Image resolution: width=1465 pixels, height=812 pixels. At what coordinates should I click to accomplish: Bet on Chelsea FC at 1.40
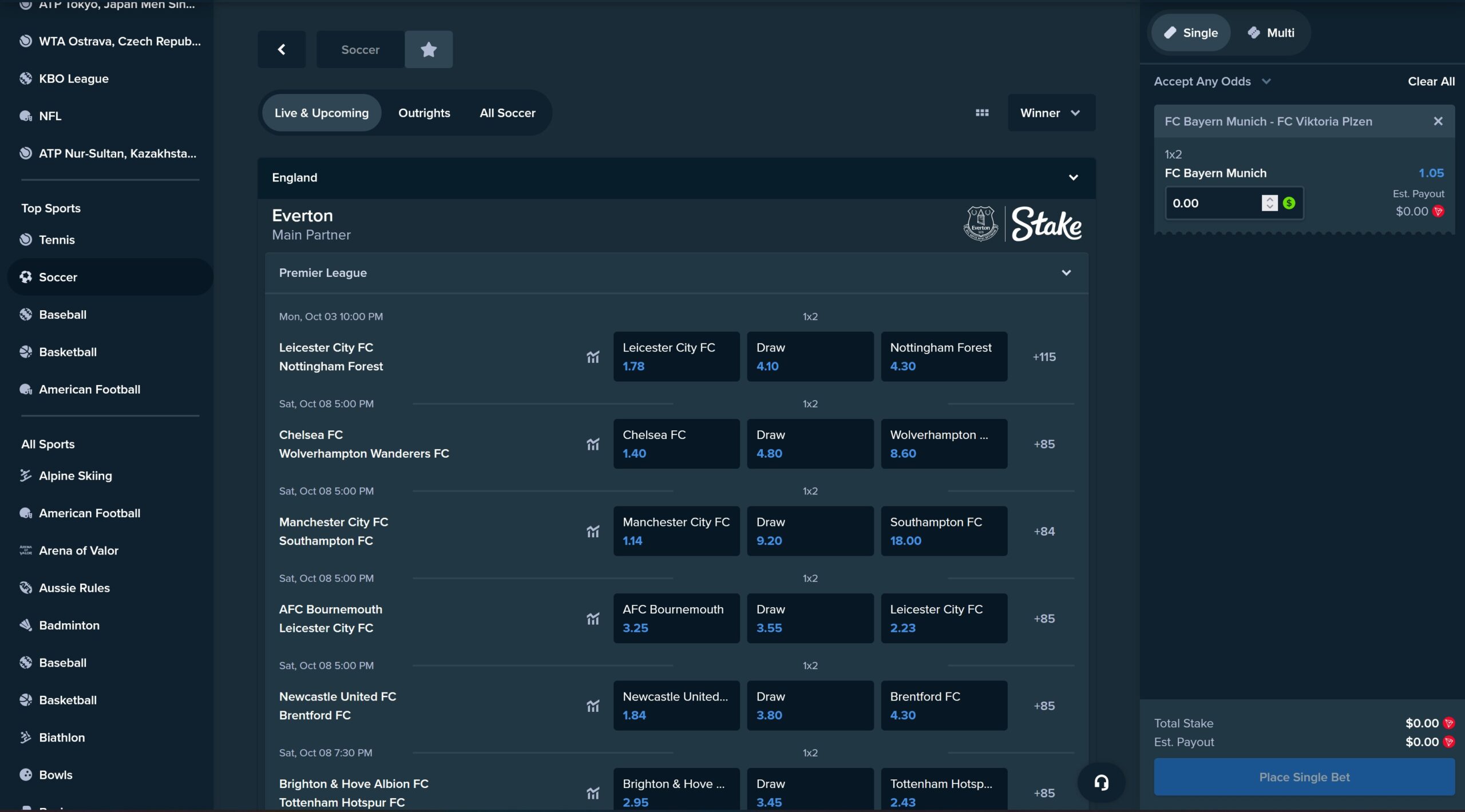(676, 444)
